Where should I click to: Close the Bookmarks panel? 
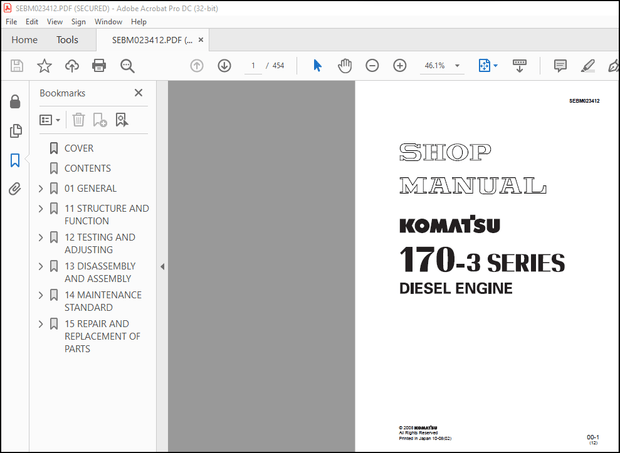(138, 93)
